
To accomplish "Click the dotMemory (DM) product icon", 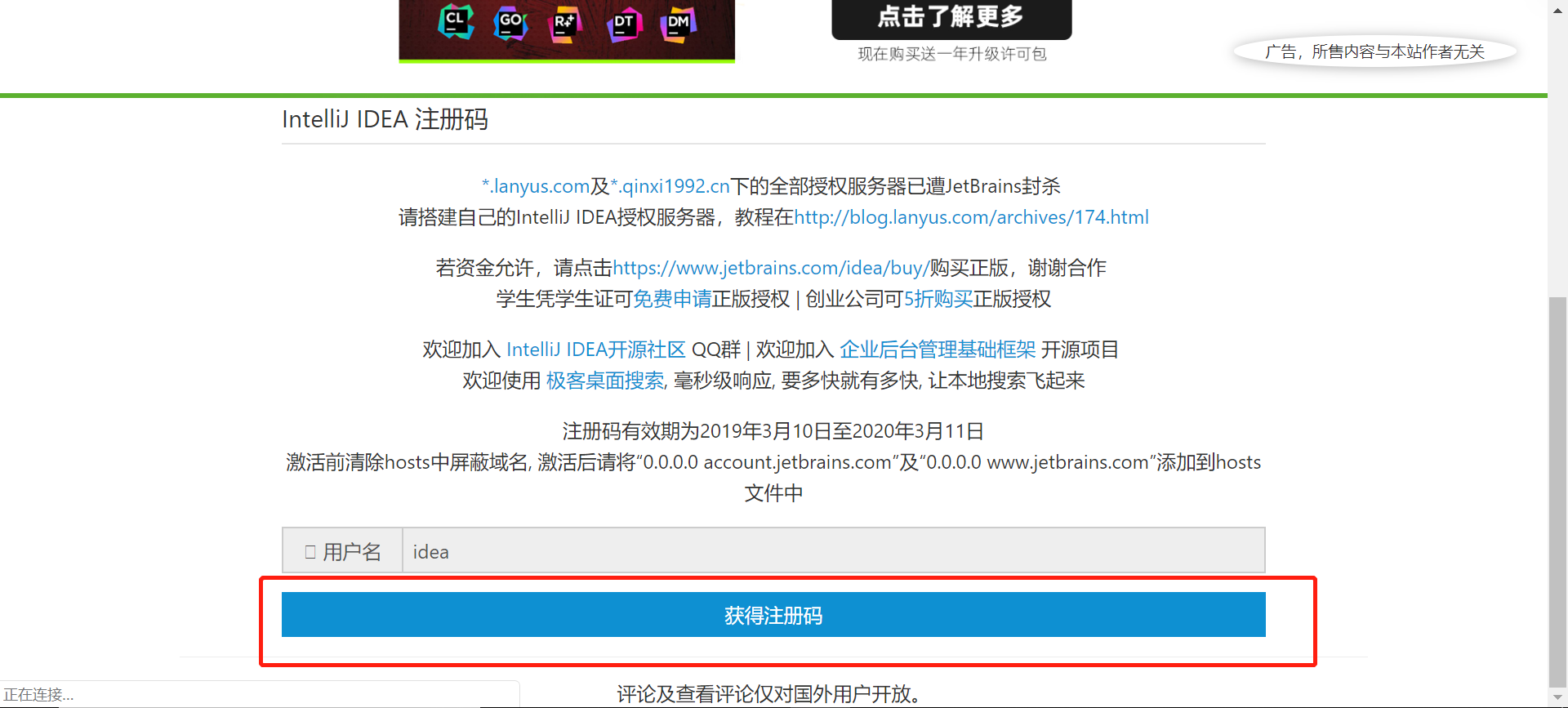I will [679, 24].
